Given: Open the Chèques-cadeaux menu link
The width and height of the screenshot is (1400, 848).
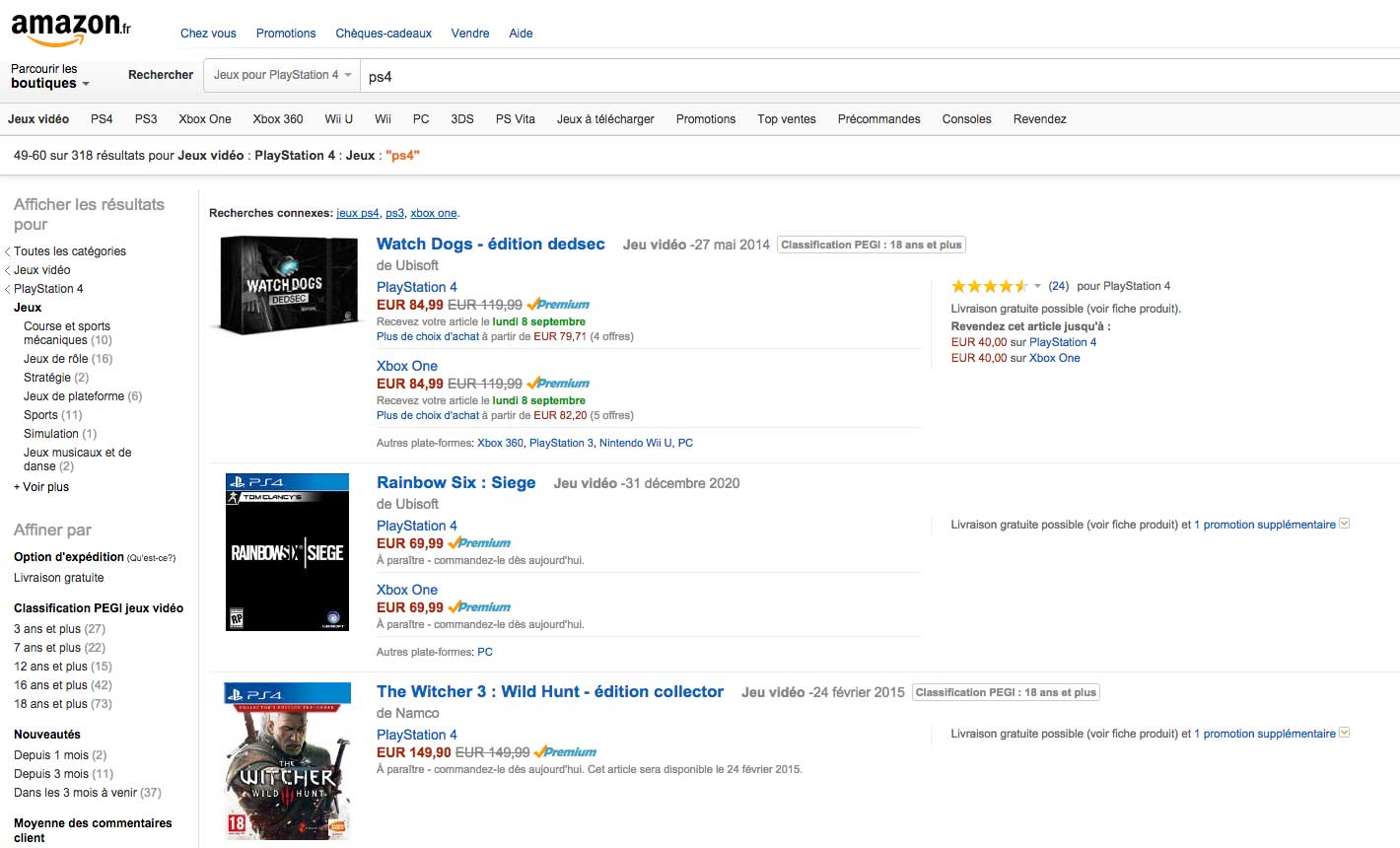Looking at the screenshot, I should (x=384, y=34).
